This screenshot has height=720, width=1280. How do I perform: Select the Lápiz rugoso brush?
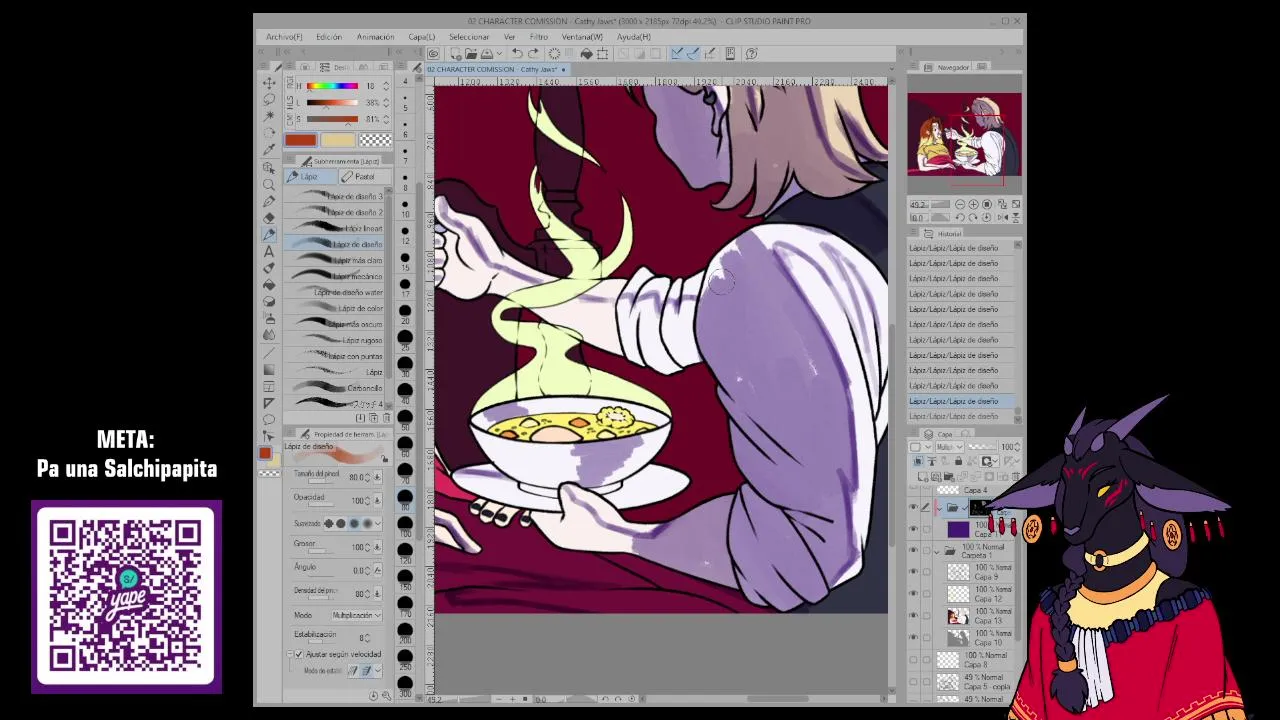coord(336,340)
